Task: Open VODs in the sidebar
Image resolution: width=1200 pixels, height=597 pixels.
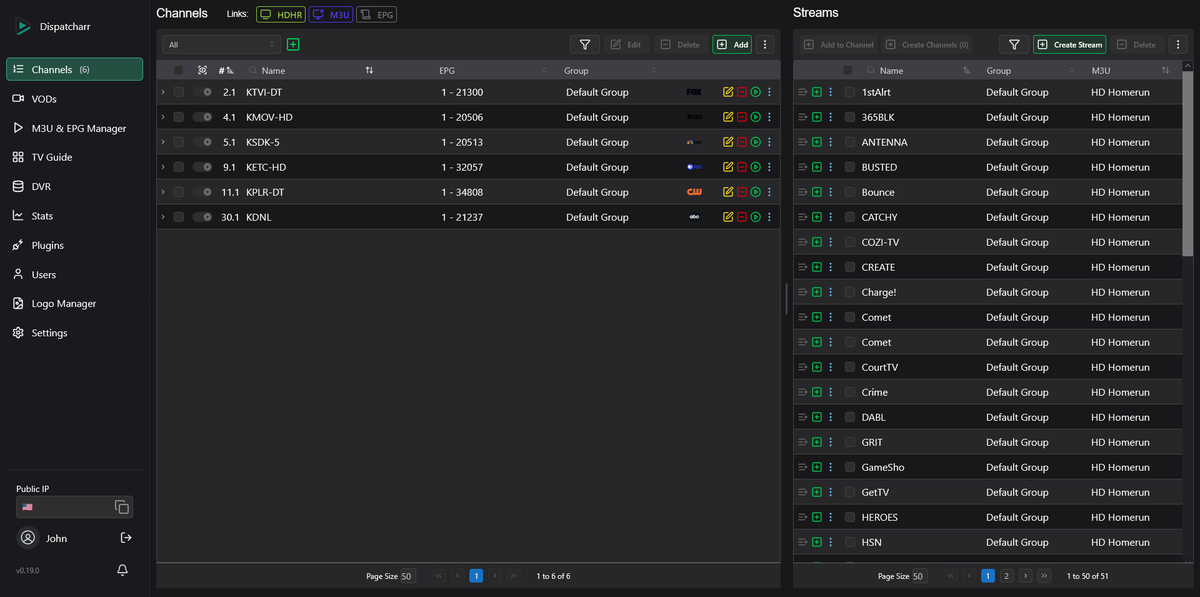Action: click(74, 99)
